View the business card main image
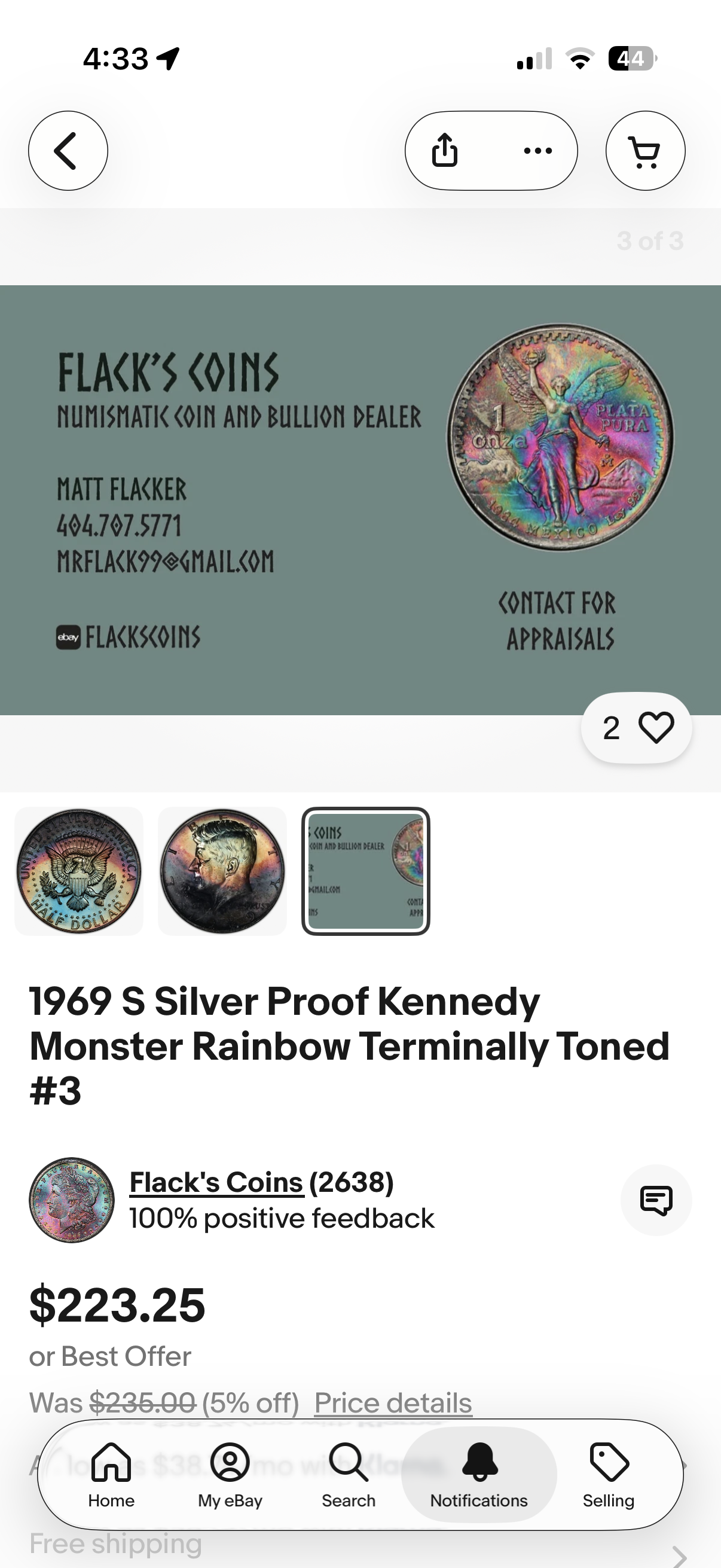 point(360,500)
